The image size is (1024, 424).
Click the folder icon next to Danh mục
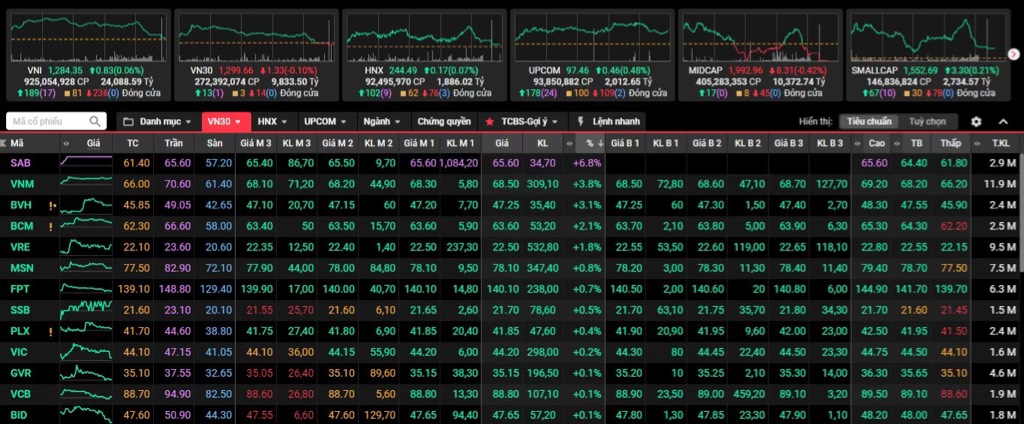128,121
